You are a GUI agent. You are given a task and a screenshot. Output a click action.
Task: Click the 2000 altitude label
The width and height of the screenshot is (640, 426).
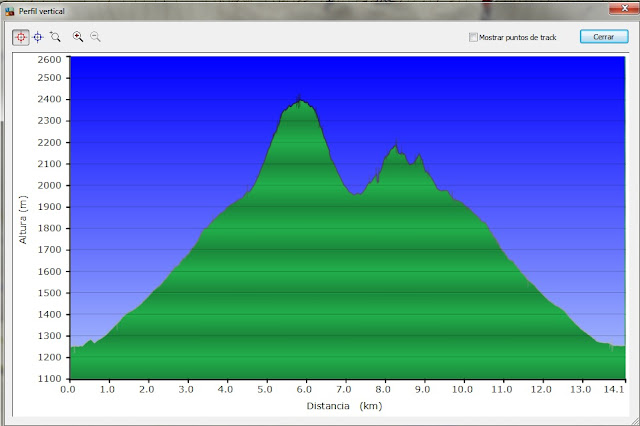pyautogui.click(x=49, y=185)
